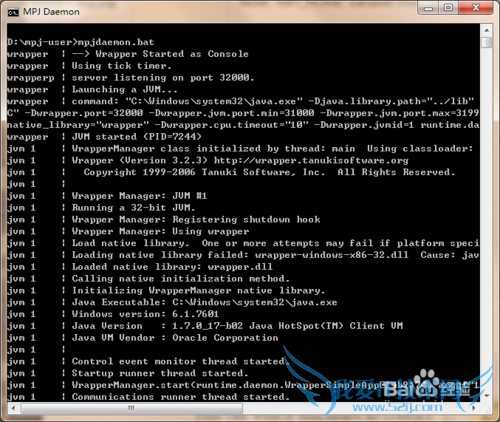The image size is (500, 422).
Task: Click the 'Java VM Vendor : Oracle Corporation' line
Action: coord(175,338)
